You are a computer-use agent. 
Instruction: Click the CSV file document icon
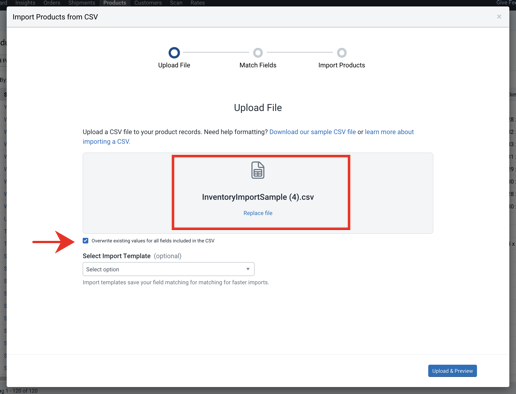pyautogui.click(x=258, y=170)
